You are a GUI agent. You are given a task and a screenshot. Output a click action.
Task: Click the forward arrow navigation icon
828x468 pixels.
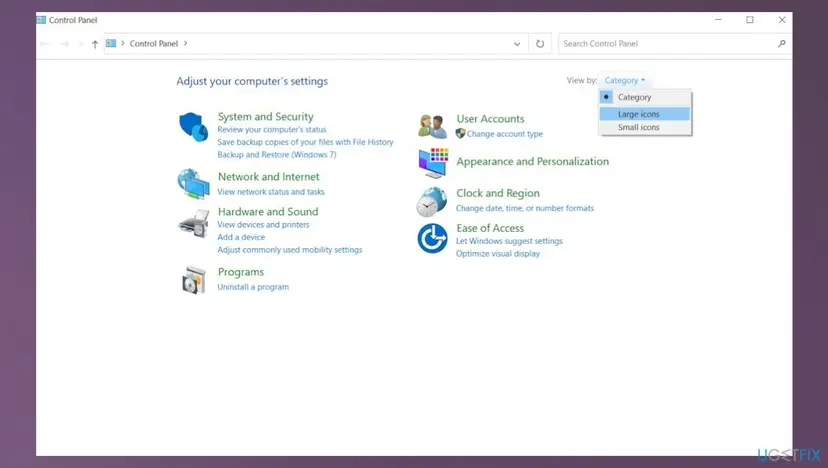tap(64, 44)
